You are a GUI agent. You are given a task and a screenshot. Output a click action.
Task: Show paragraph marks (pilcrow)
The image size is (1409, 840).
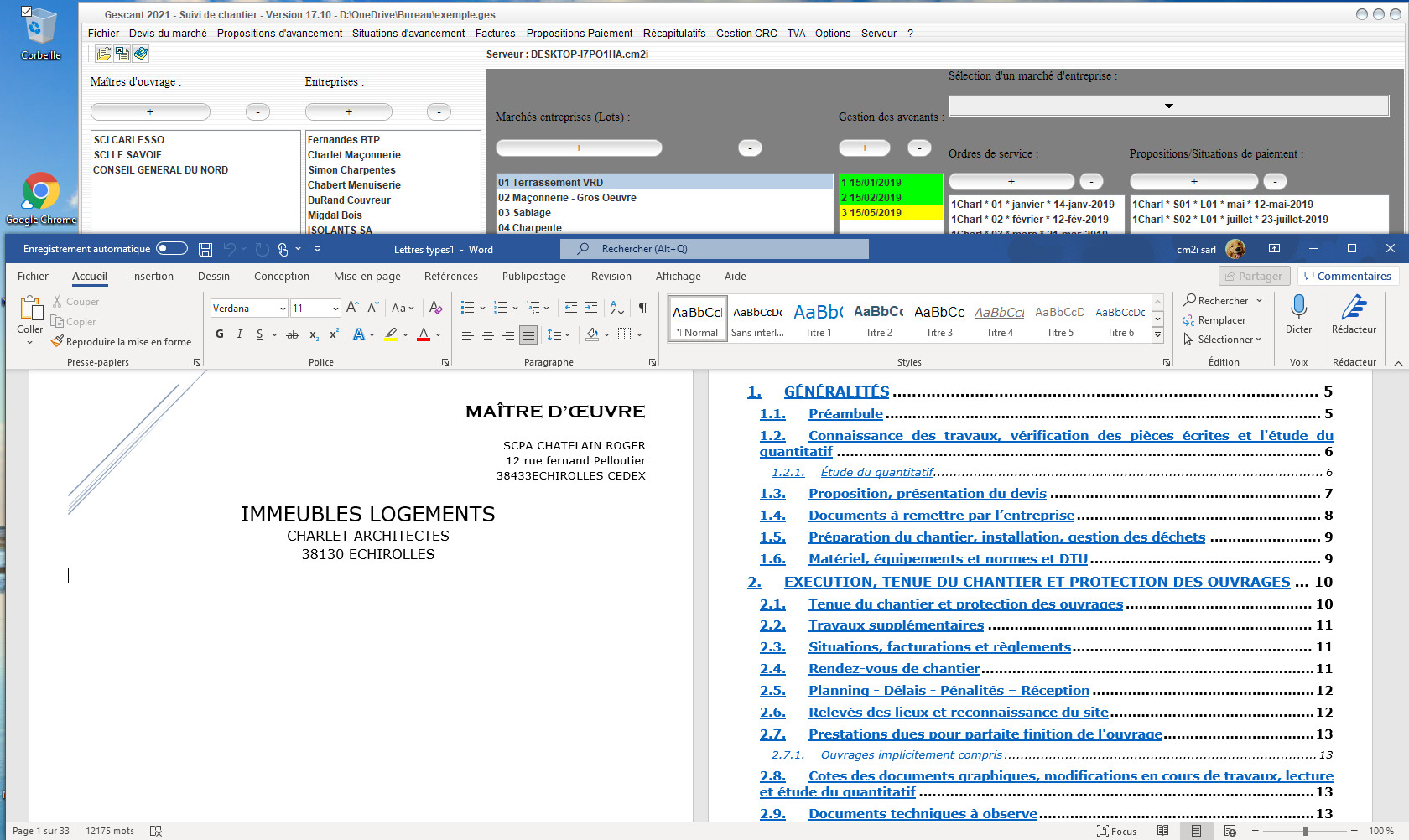click(642, 308)
